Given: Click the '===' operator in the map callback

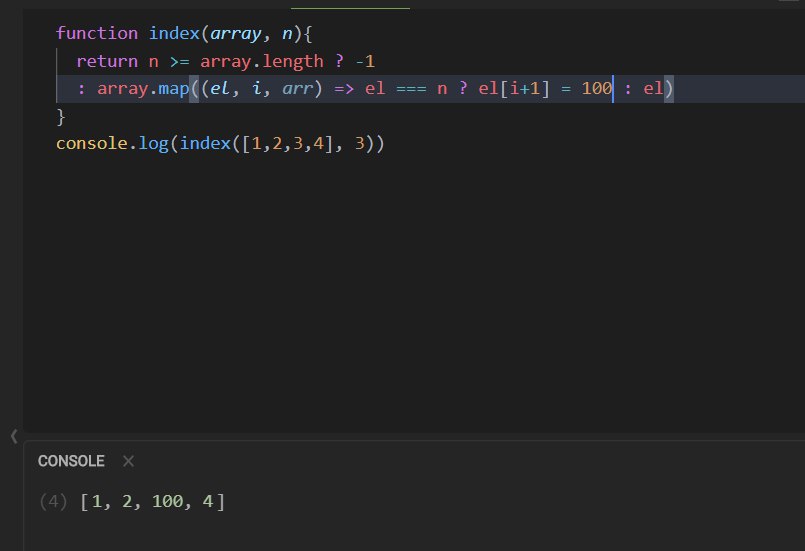Looking at the screenshot, I should click(411, 89).
